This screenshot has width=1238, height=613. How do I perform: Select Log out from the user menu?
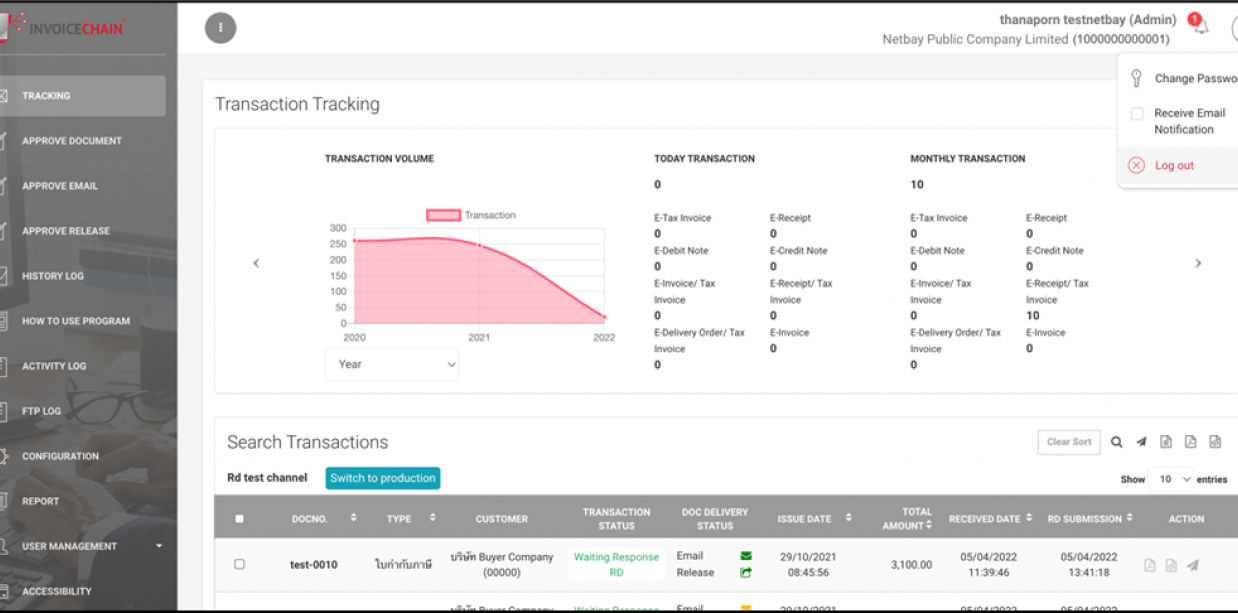[x=1173, y=166]
